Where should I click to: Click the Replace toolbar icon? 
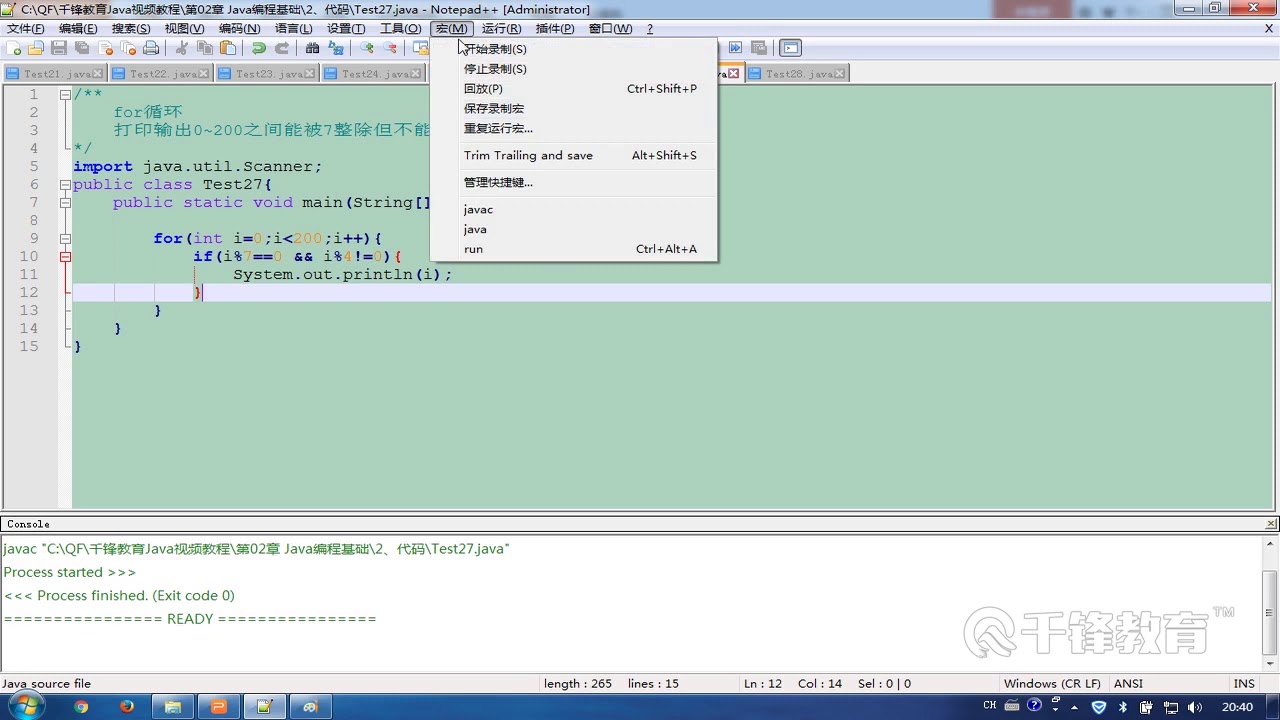click(335, 48)
